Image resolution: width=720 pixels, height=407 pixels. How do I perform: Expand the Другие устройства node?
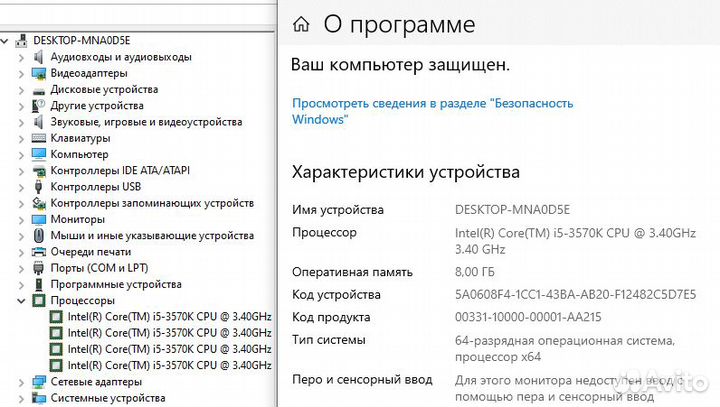[21, 106]
